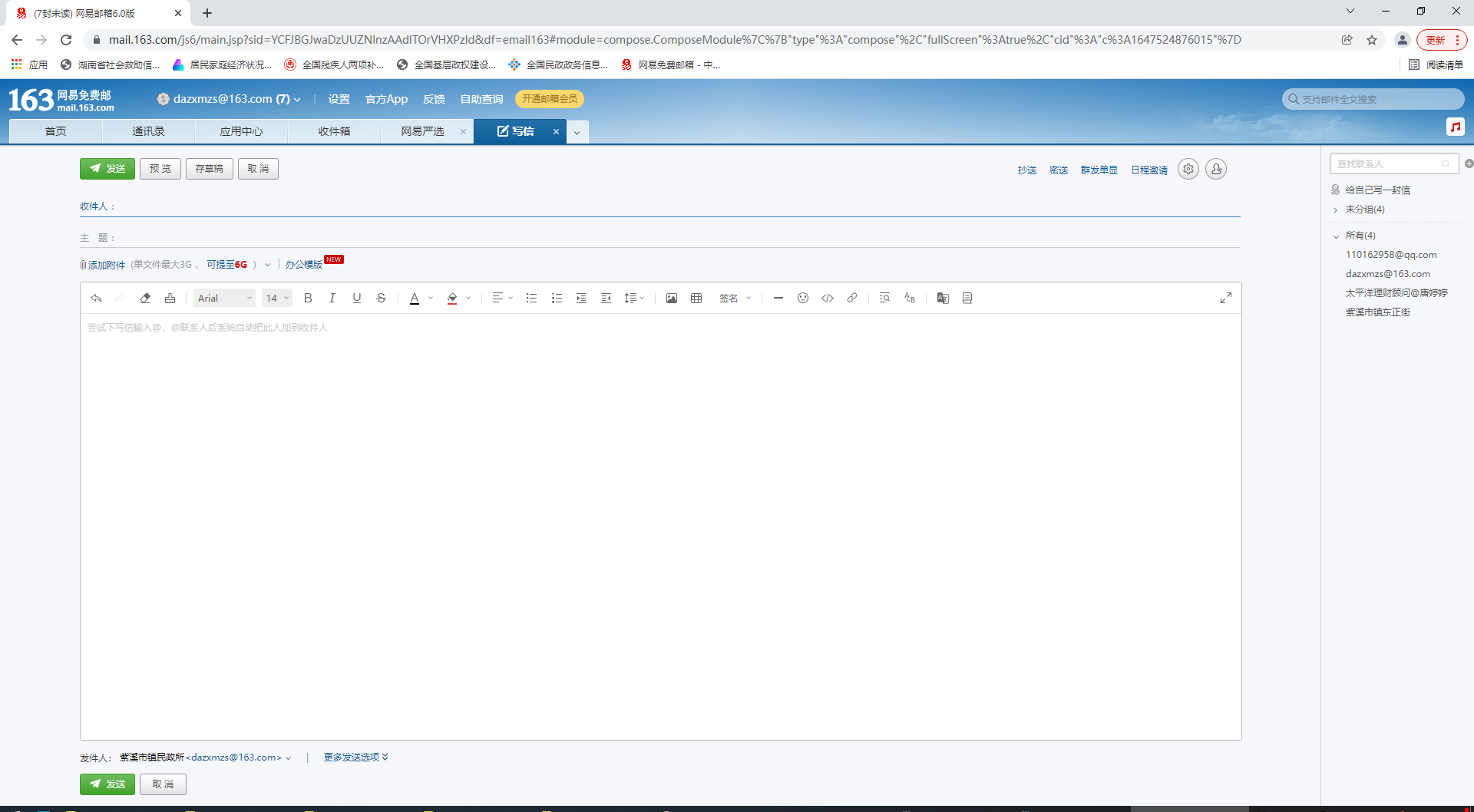Click the green 发送 button at top

coord(107,169)
